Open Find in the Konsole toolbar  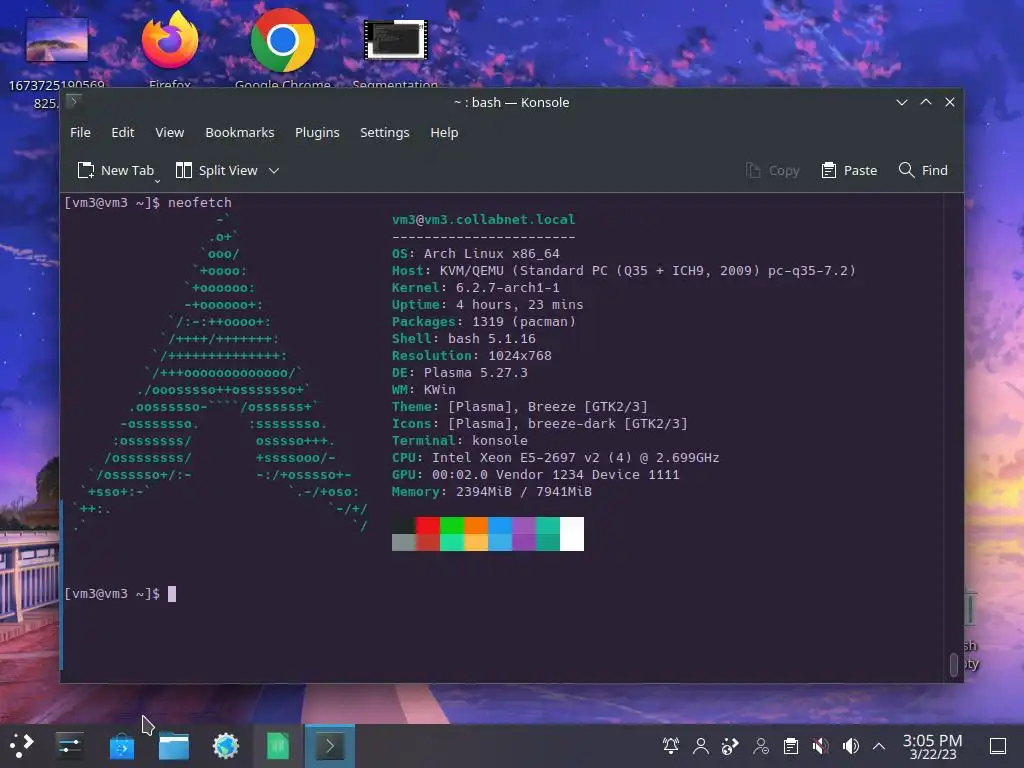point(923,170)
